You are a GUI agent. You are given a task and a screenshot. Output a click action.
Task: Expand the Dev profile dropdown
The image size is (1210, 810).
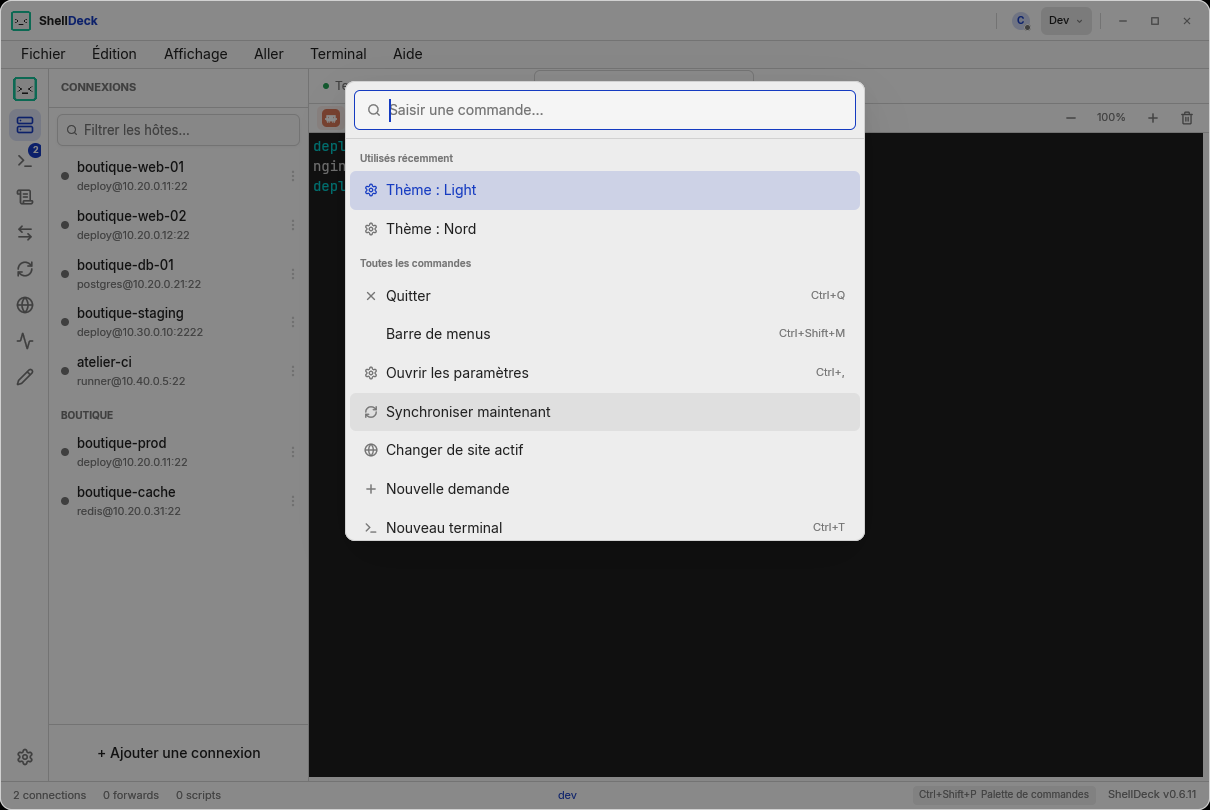point(1066,21)
